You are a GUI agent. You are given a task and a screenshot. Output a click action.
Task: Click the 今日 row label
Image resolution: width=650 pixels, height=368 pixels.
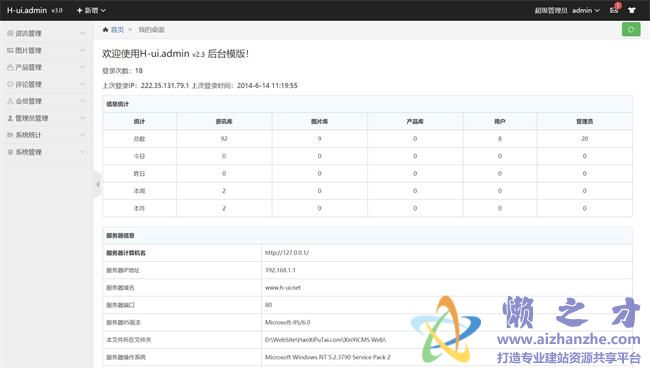139,156
